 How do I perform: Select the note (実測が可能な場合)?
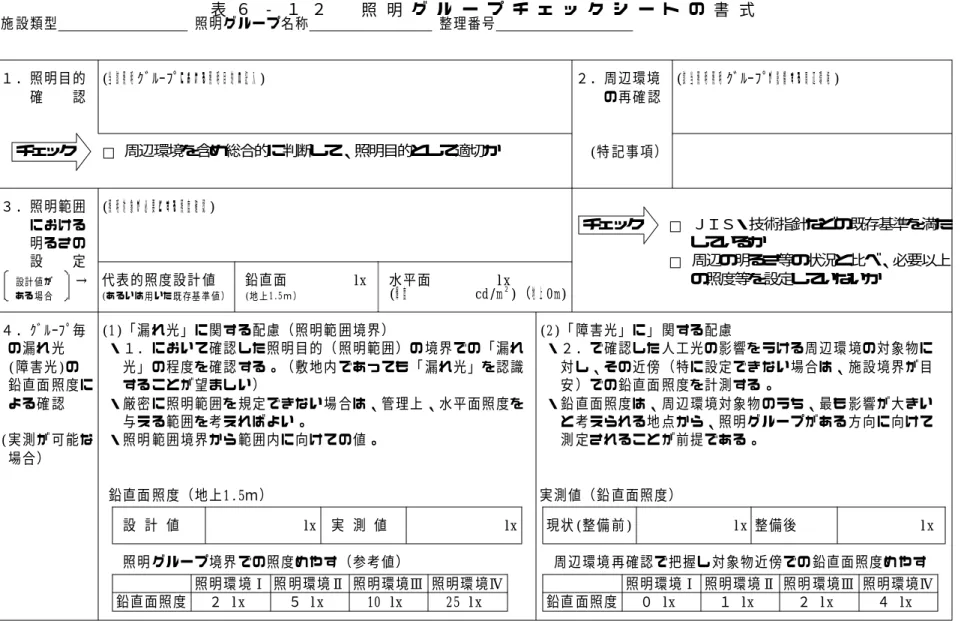click(47, 448)
